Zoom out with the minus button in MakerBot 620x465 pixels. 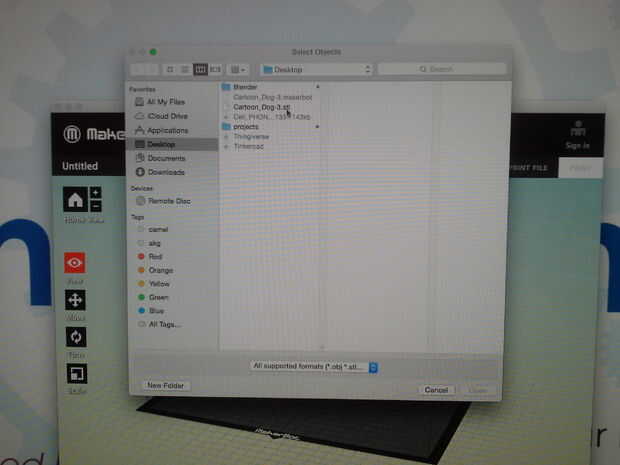click(x=95, y=206)
